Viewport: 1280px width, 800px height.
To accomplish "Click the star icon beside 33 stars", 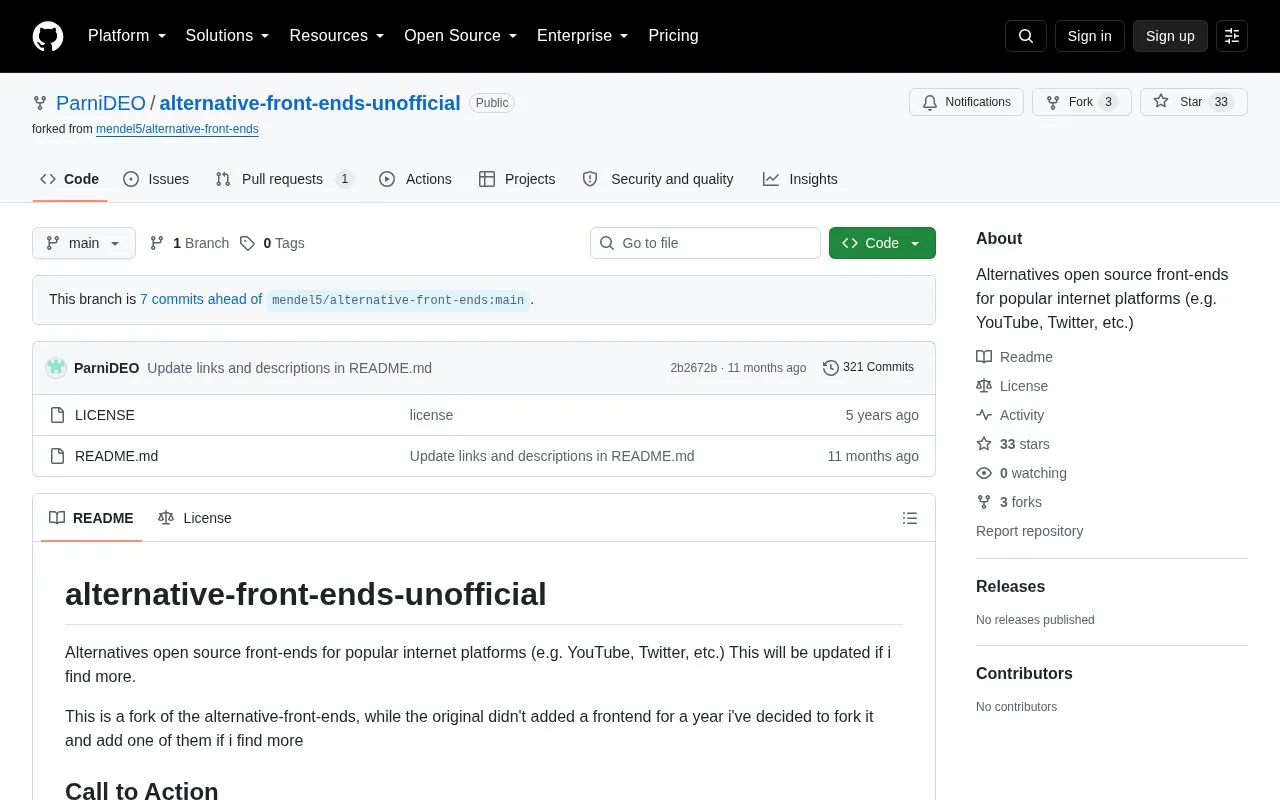I will [x=984, y=444].
